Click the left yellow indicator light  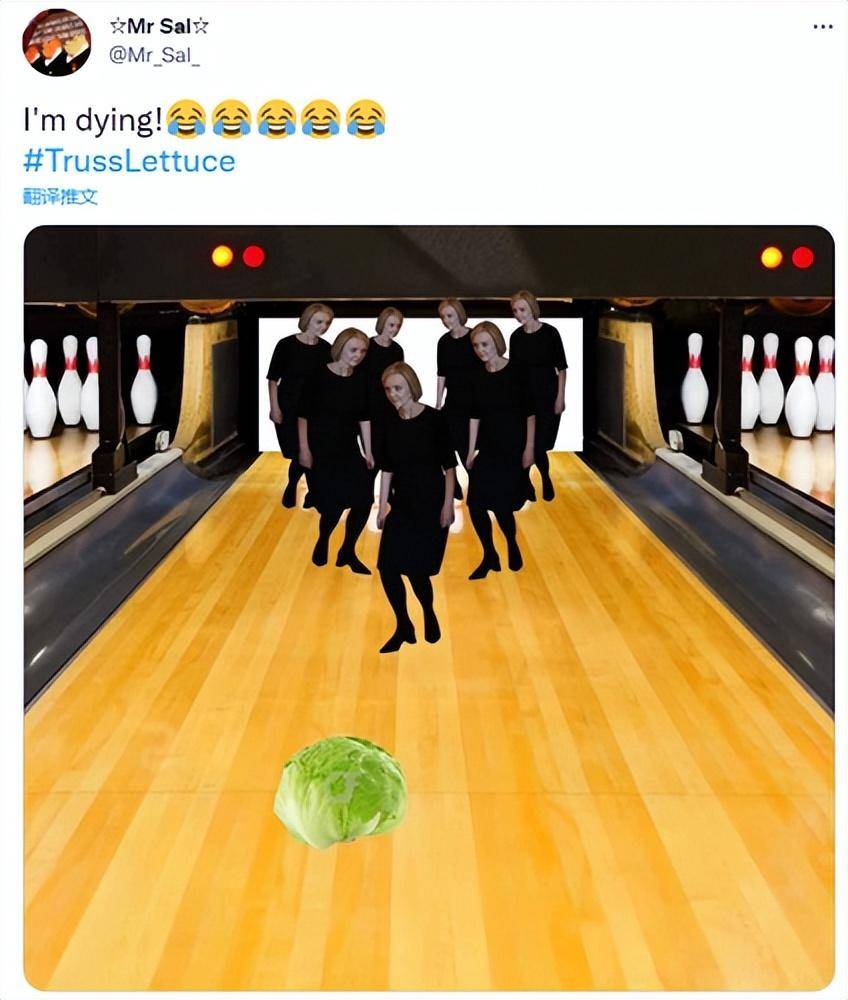tap(223, 256)
